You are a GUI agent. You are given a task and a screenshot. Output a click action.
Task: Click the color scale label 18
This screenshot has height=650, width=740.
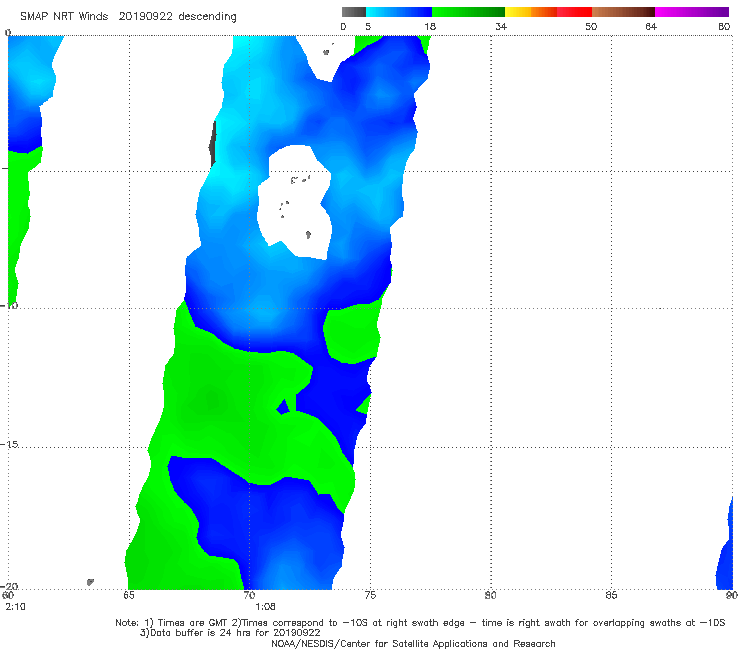(430, 27)
